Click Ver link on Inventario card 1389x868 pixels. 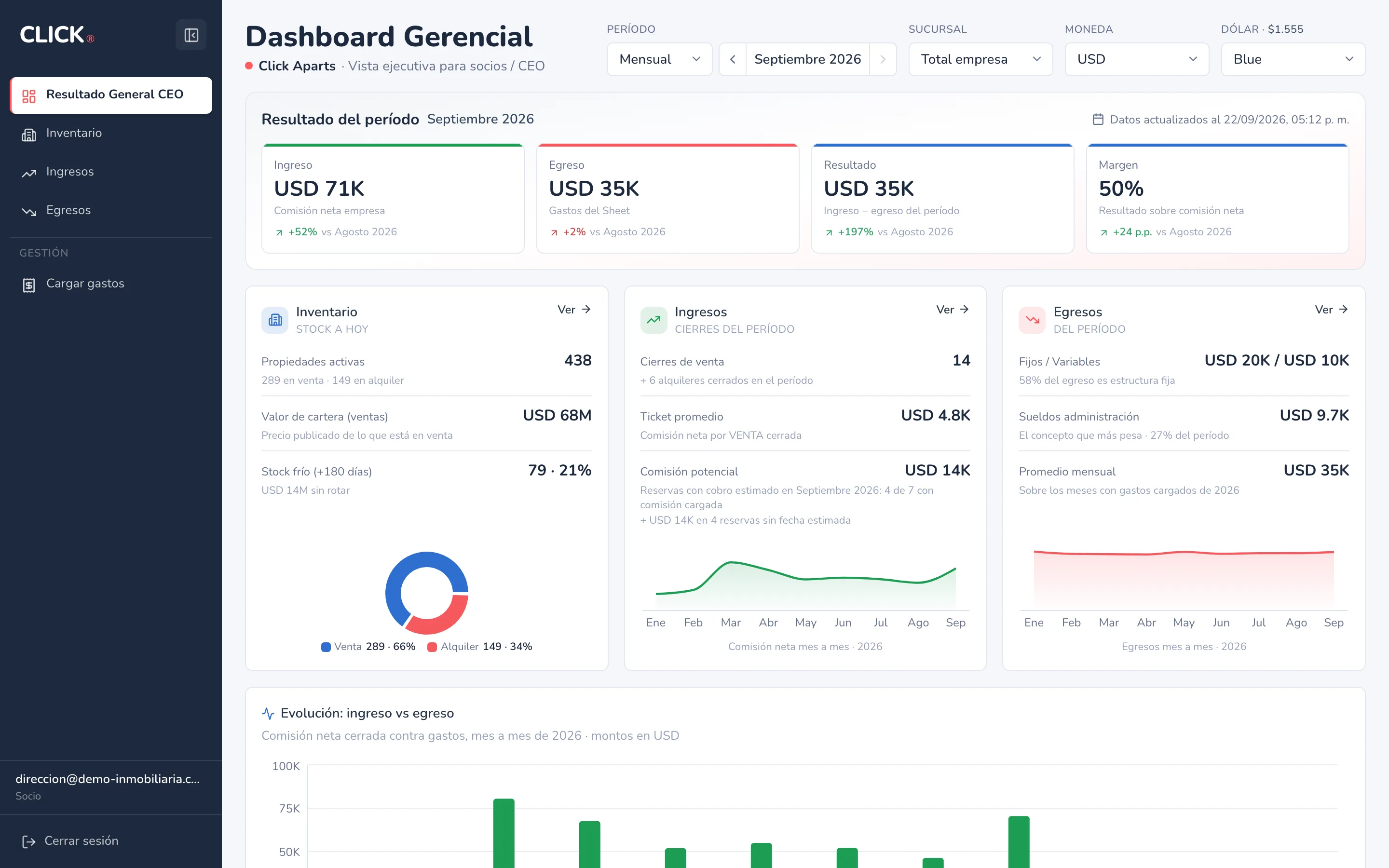point(574,310)
